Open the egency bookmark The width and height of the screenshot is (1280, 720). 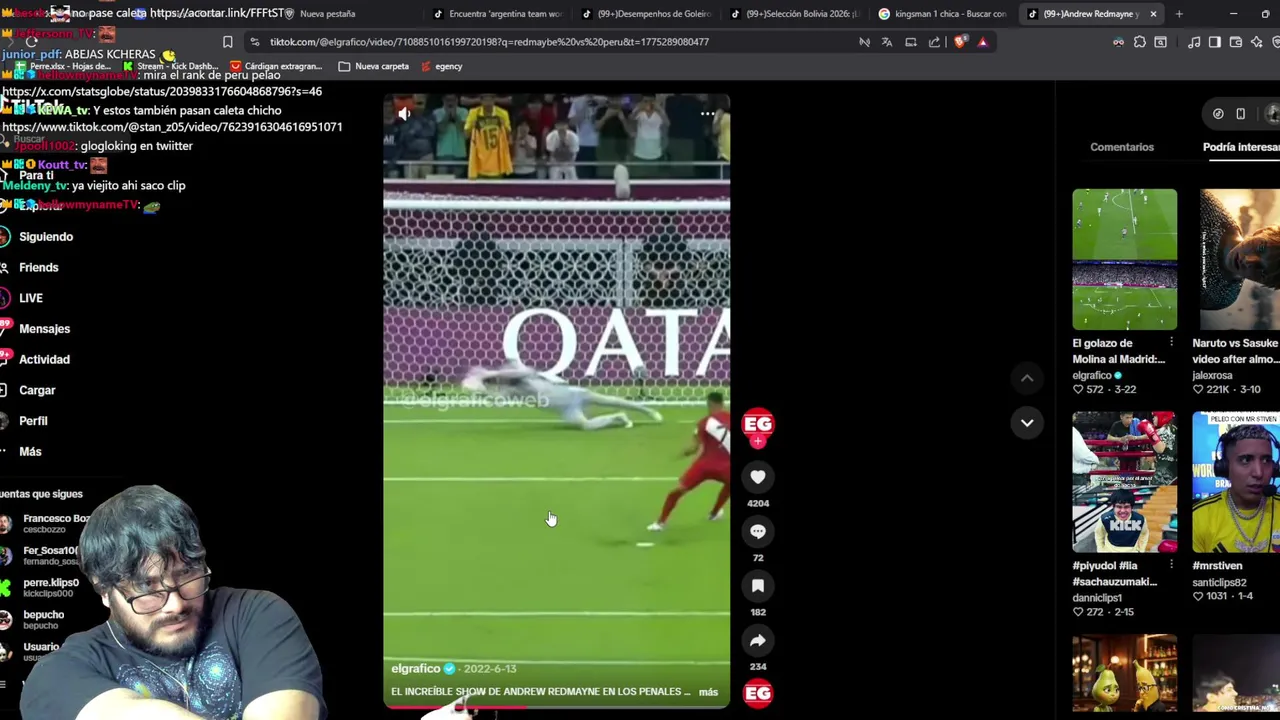(442, 66)
